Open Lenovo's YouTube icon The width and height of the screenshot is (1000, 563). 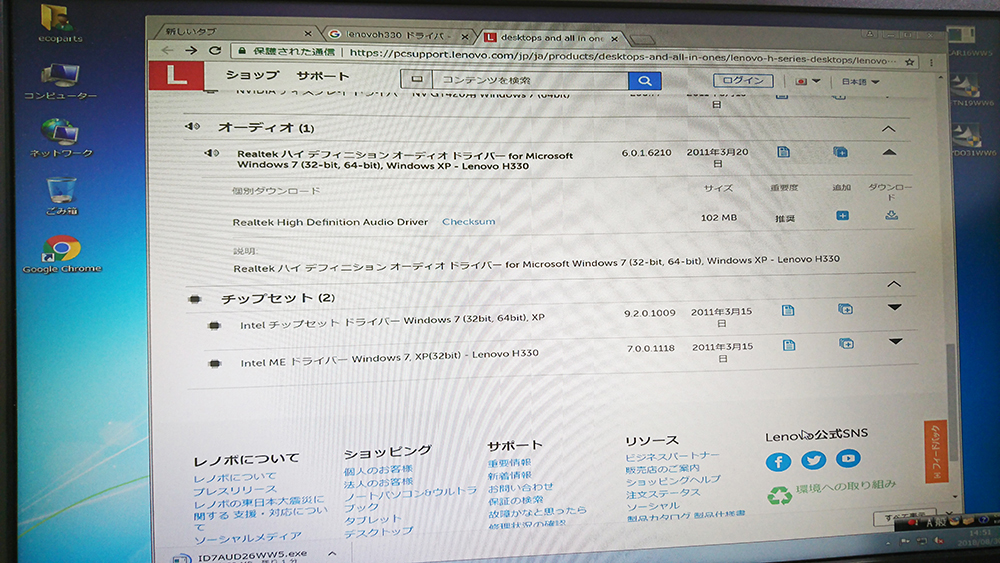[x=848, y=458]
